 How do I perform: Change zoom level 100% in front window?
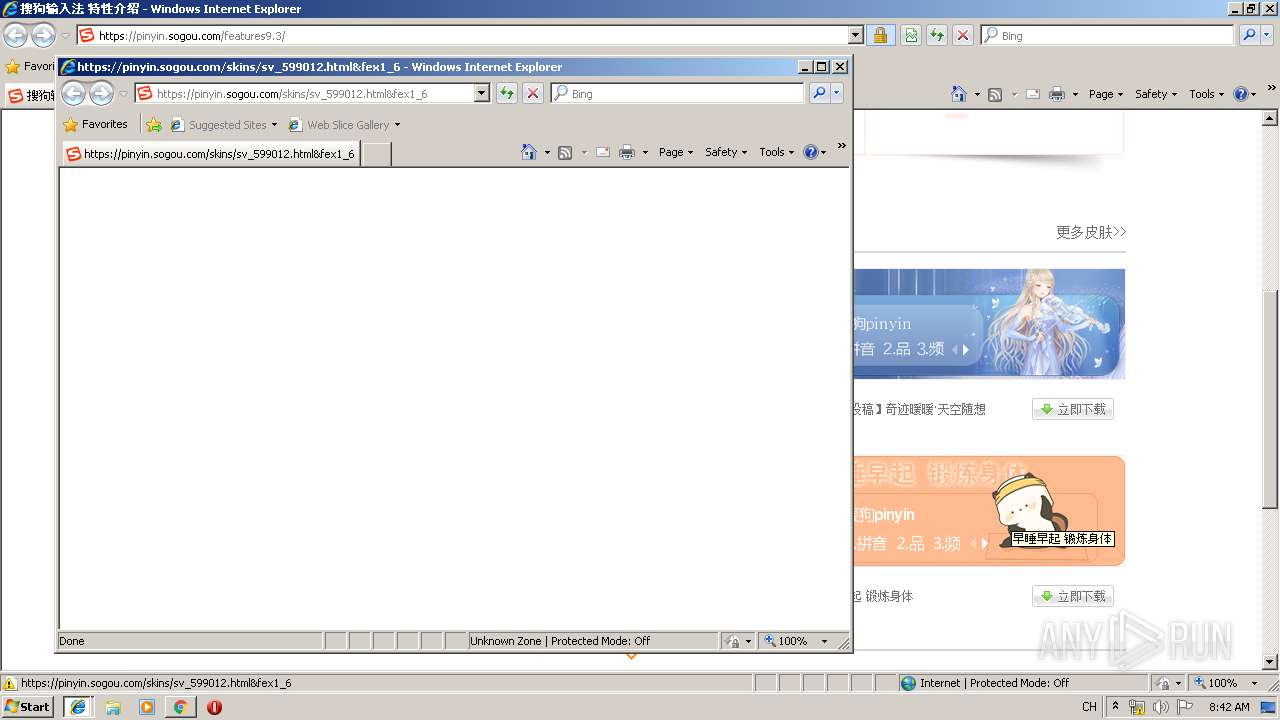click(797, 641)
